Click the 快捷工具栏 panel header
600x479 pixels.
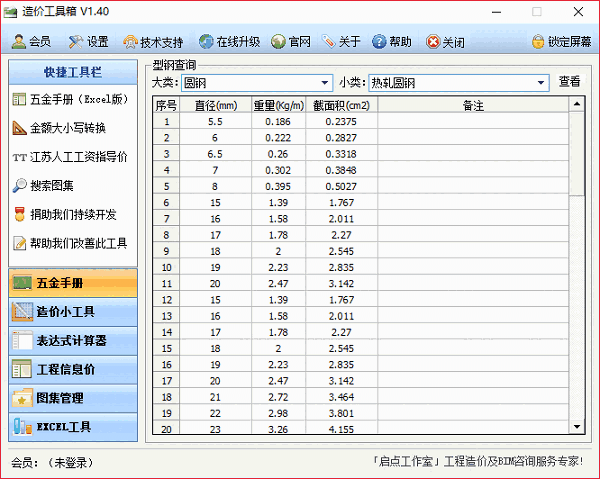coord(73,72)
